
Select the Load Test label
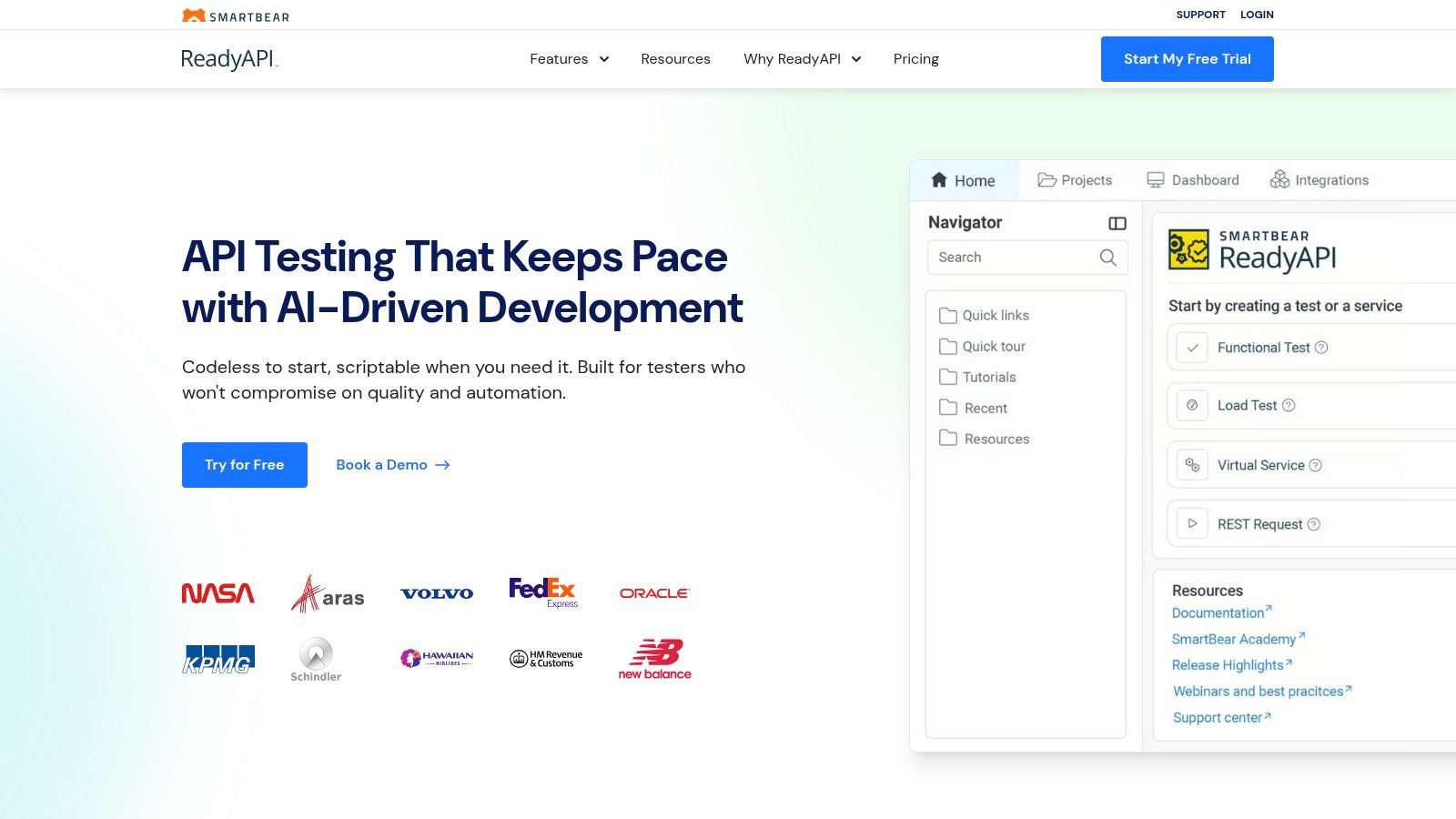pos(1247,406)
